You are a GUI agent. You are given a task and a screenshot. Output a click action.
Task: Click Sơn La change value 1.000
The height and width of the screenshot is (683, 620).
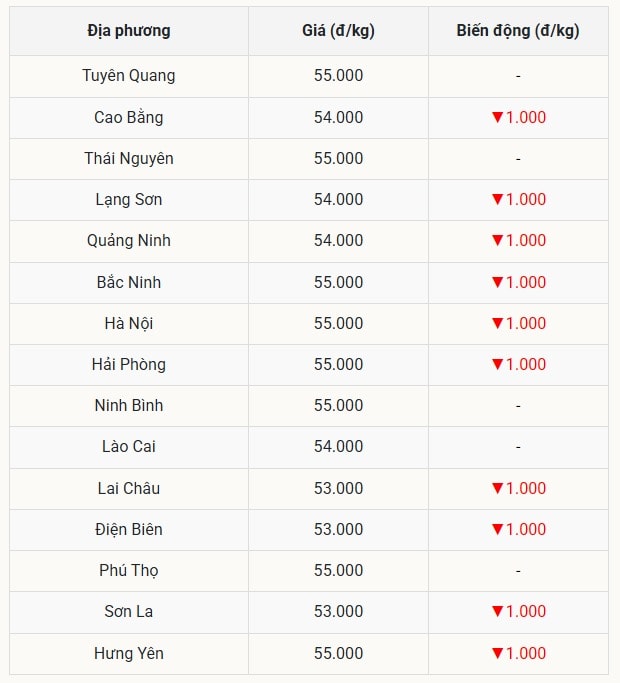point(526,612)
